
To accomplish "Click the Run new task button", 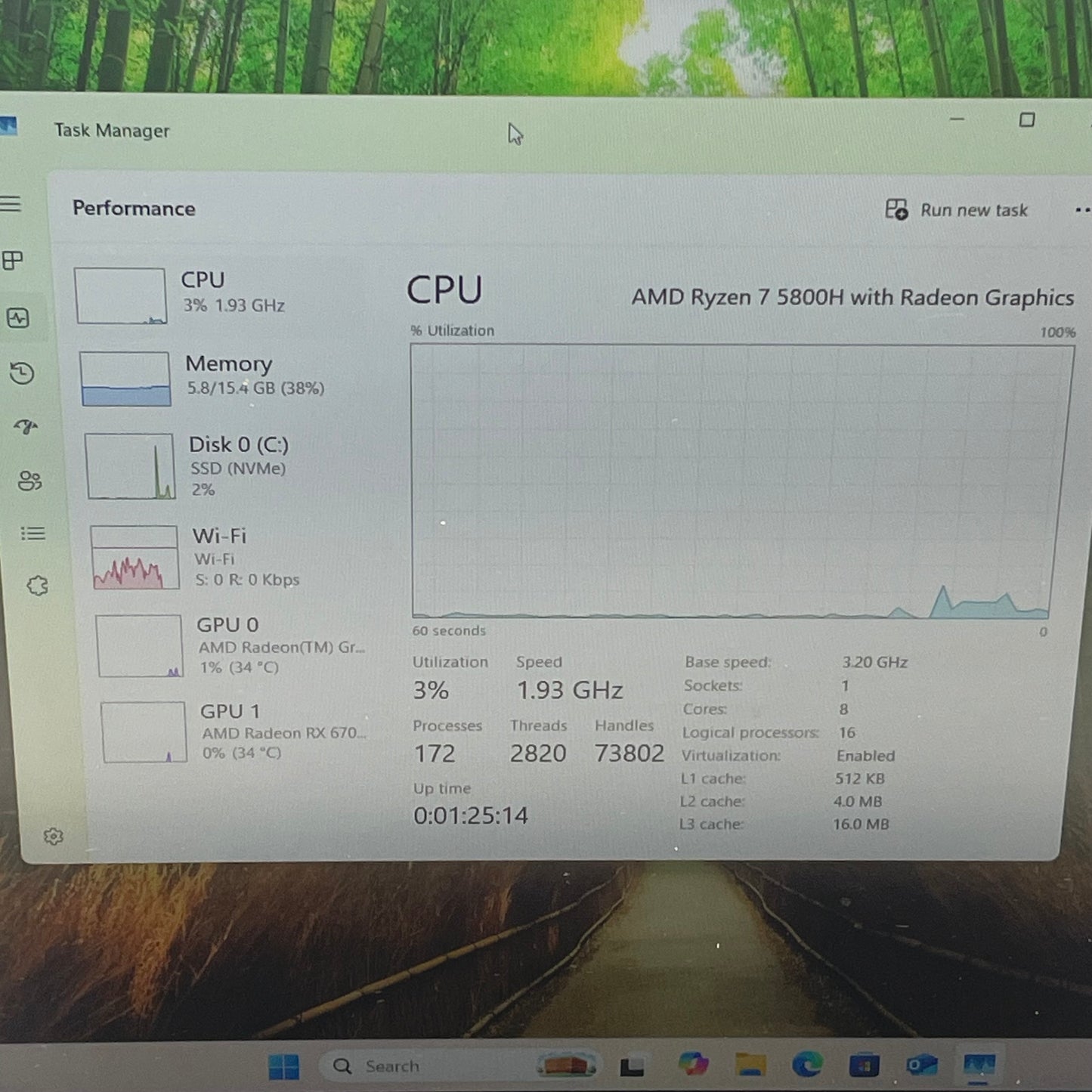I will [x=957, y=210].
